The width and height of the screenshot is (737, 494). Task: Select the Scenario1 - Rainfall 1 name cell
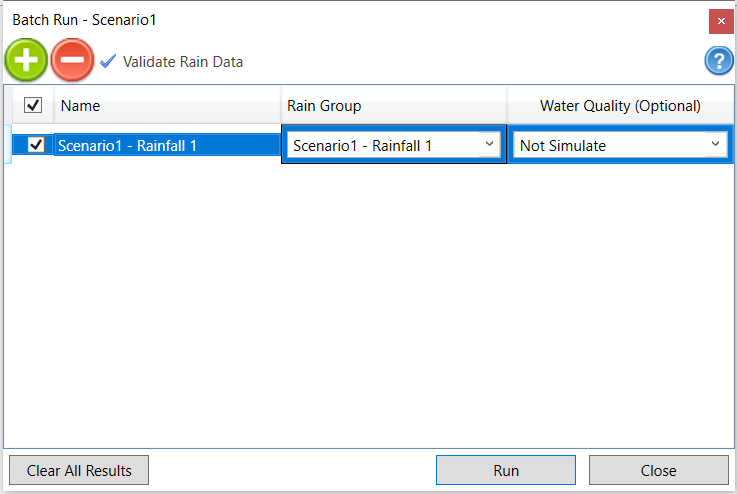coord(166,146)
